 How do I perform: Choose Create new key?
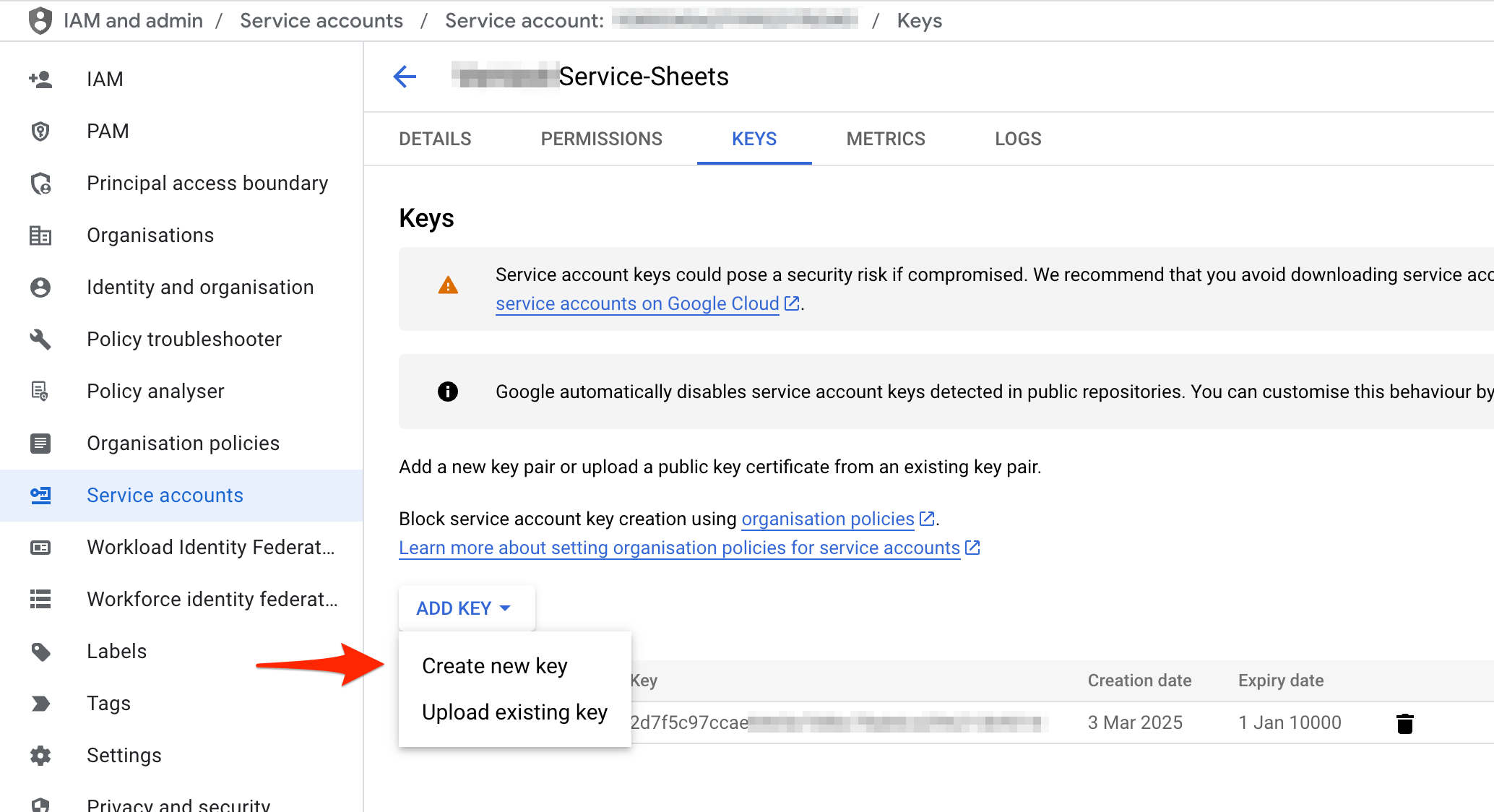click(514, 665)
